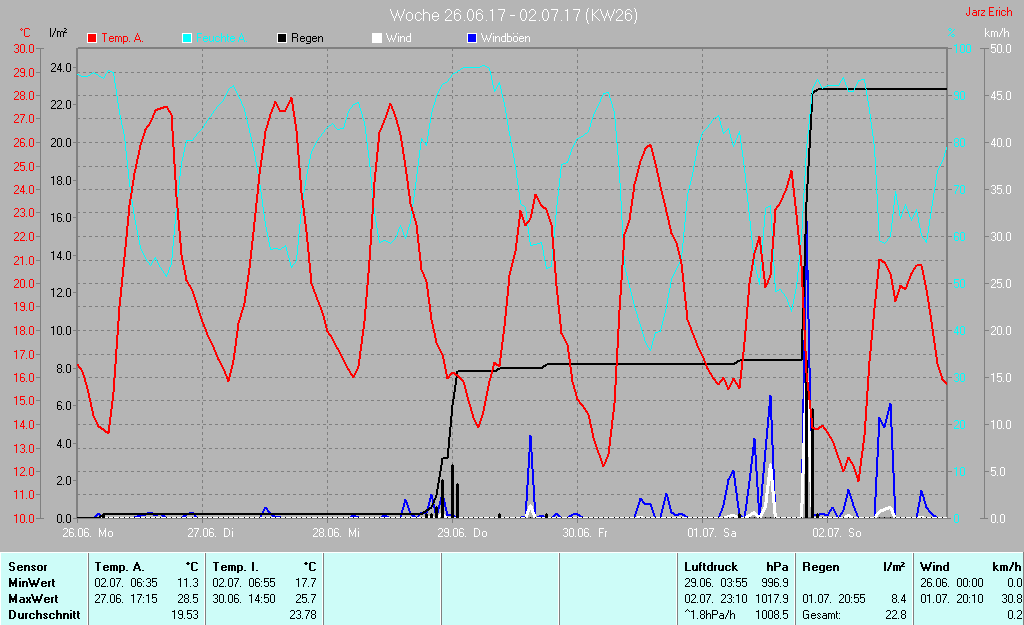Viewport: 1024px width, 625px height.
Task: Click the '12.0' rain axis value
Action: (x=61, y=293)
